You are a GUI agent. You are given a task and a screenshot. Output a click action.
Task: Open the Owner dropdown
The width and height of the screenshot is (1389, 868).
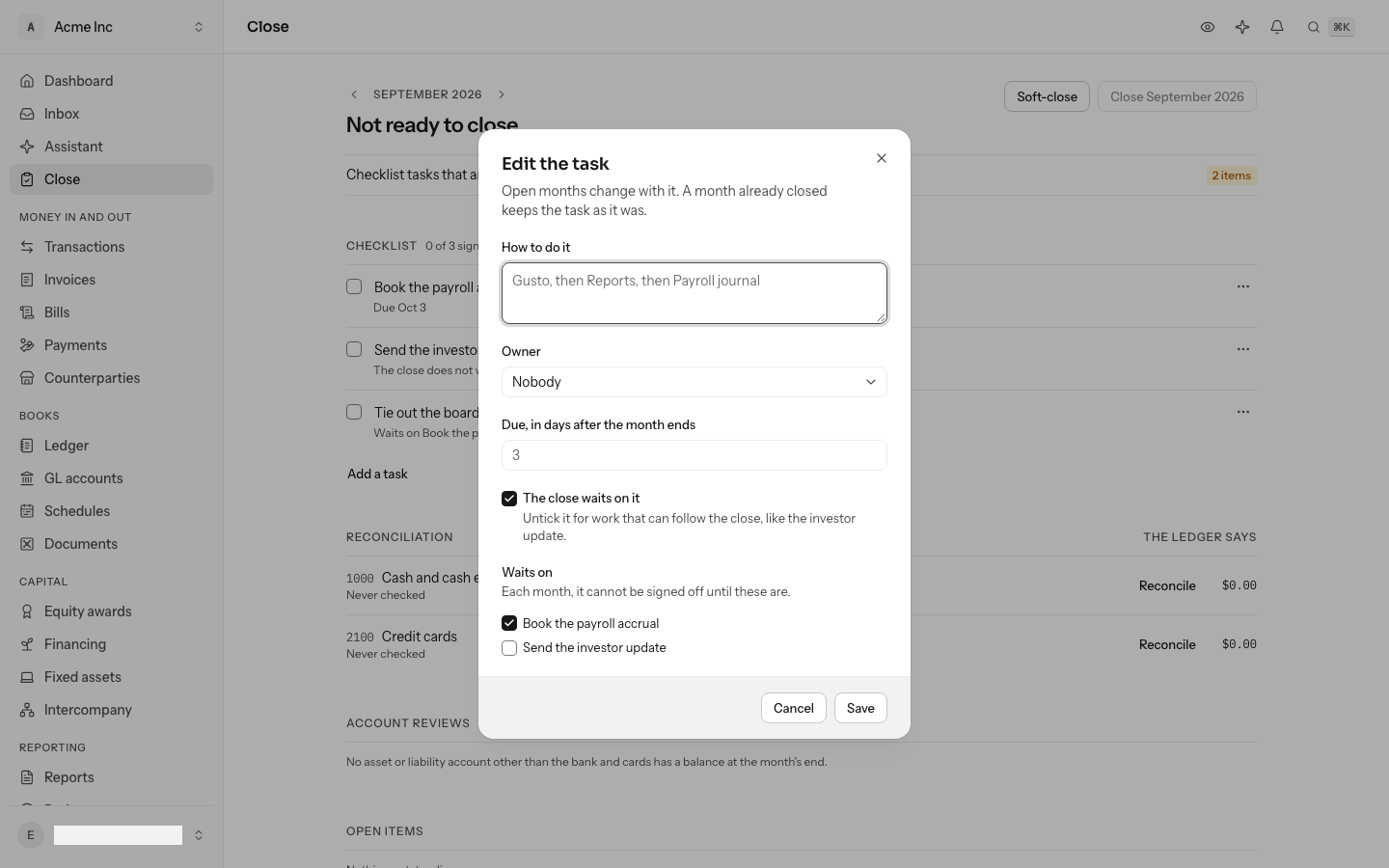(694, 382)
